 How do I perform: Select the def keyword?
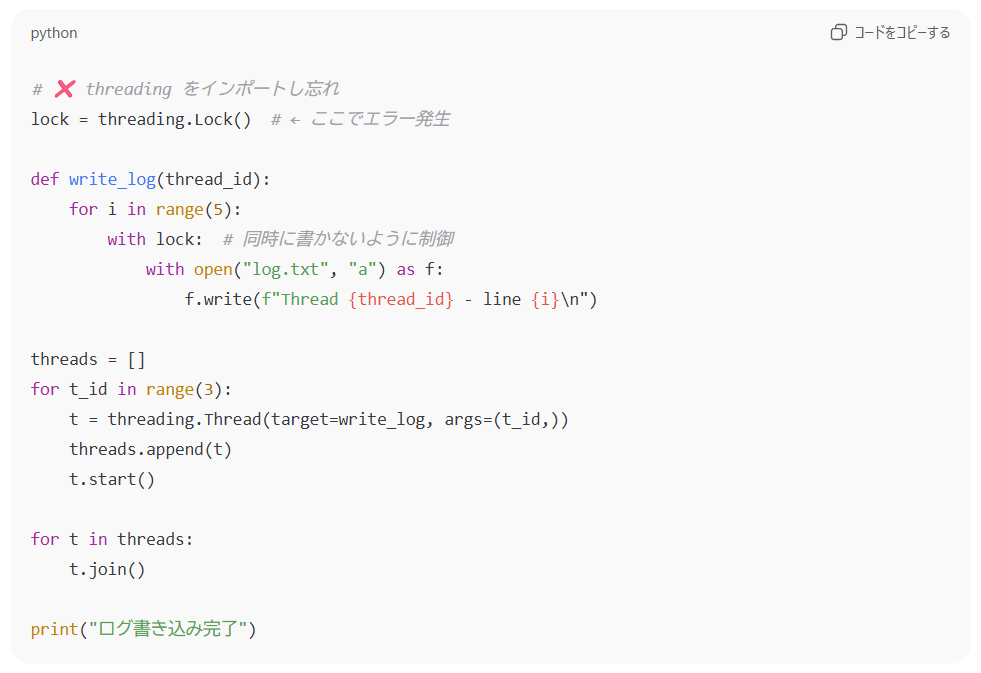(x=45, y=179)
